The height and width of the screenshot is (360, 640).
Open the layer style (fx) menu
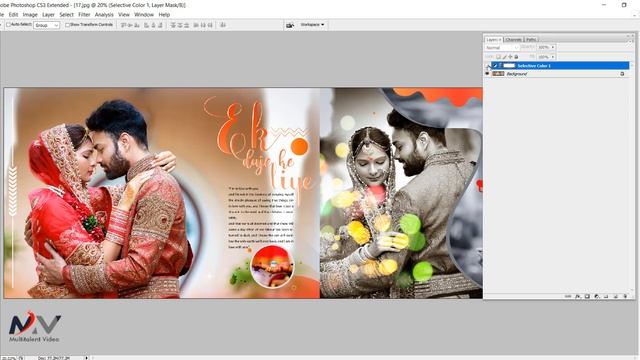pos(578,296)
